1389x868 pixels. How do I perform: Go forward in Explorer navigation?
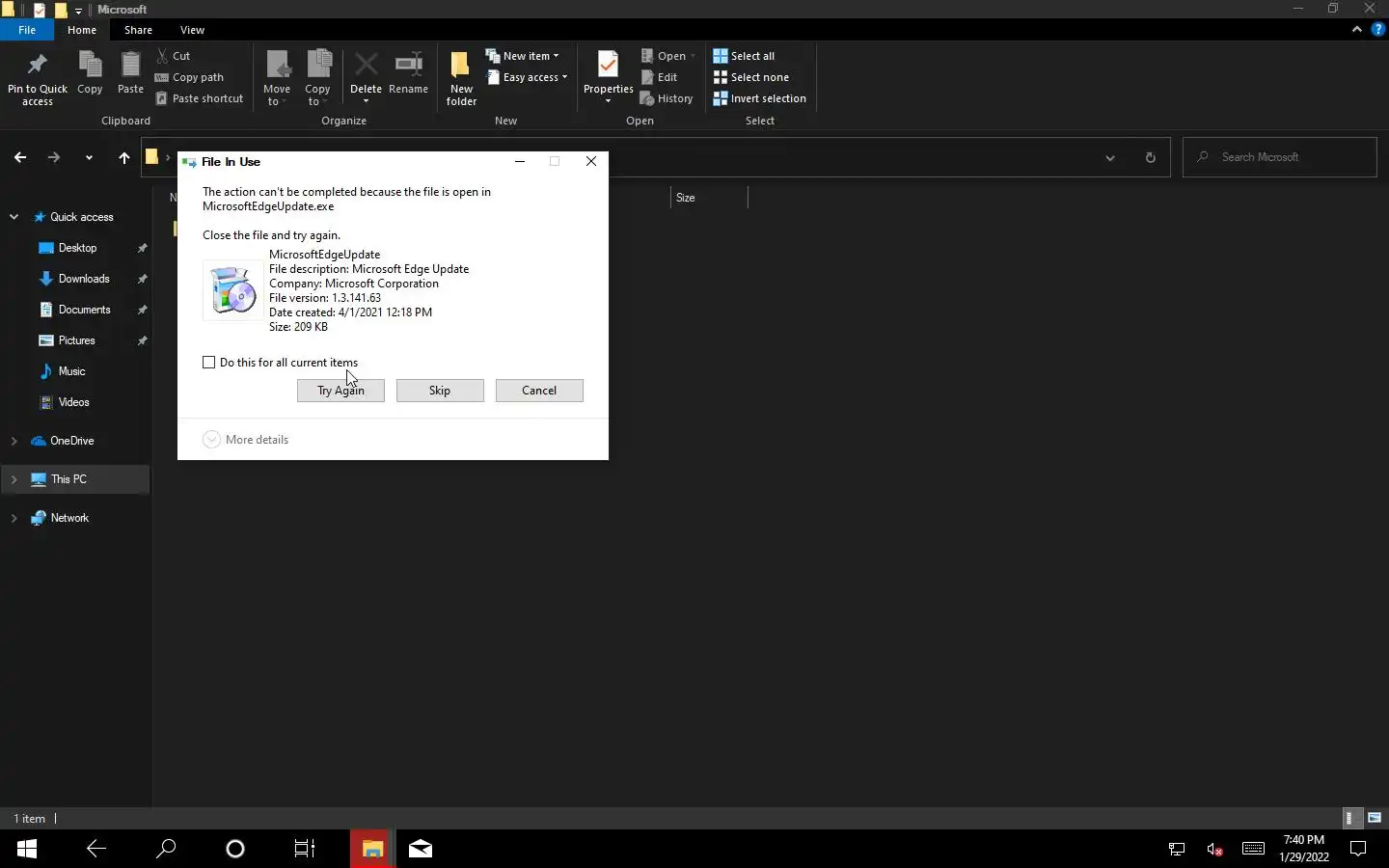pos(54,157)
